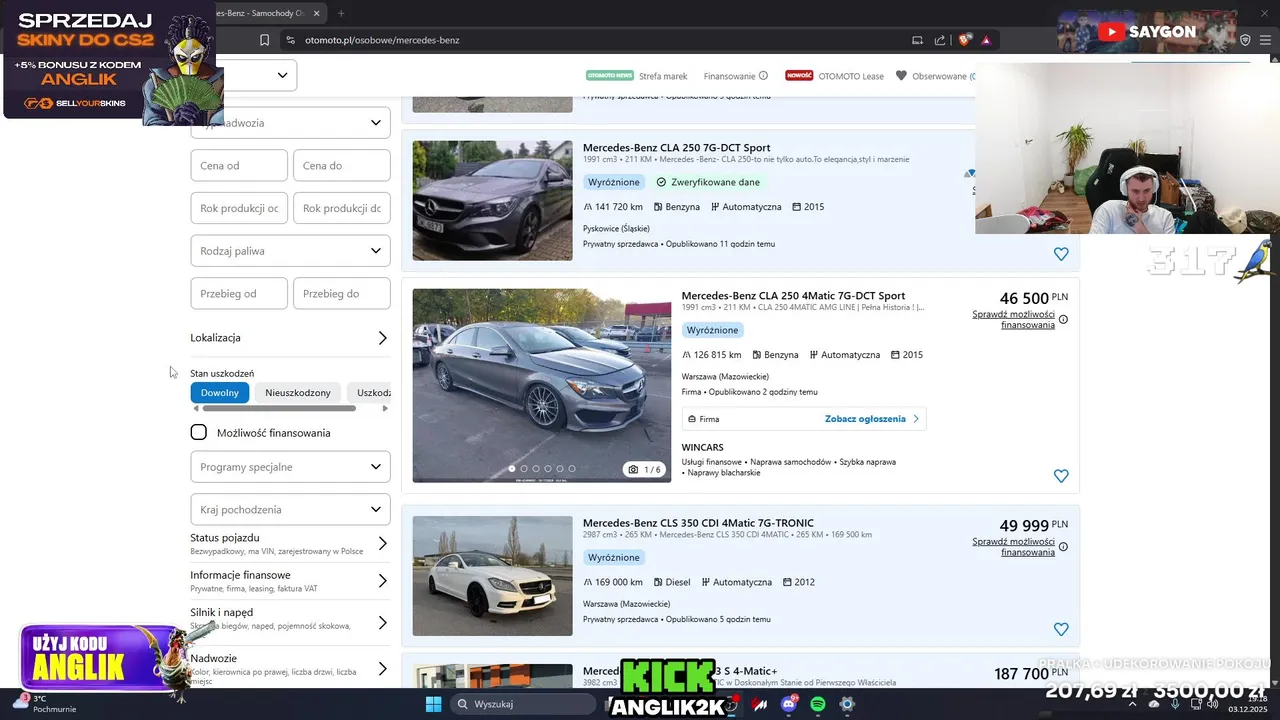
Task: Open the grey CLA 250 7G-DCT Sport car thumbnail
Action: [492, 200]
